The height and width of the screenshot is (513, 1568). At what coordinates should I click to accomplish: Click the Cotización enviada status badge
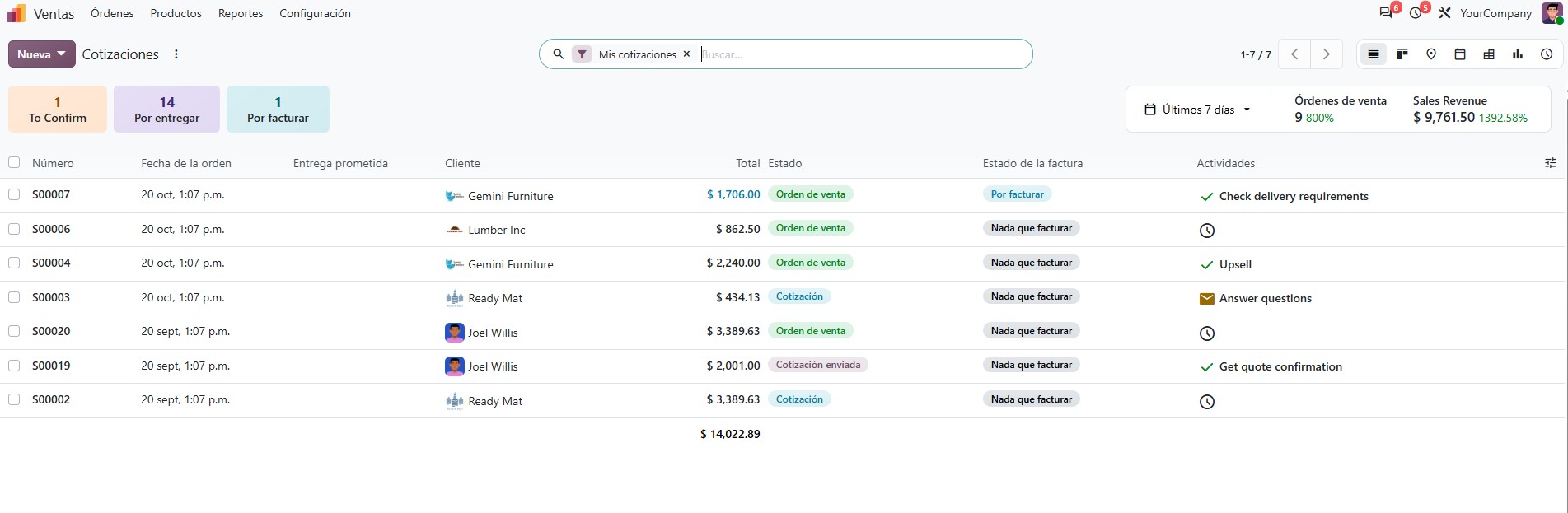tap(818, 365)
